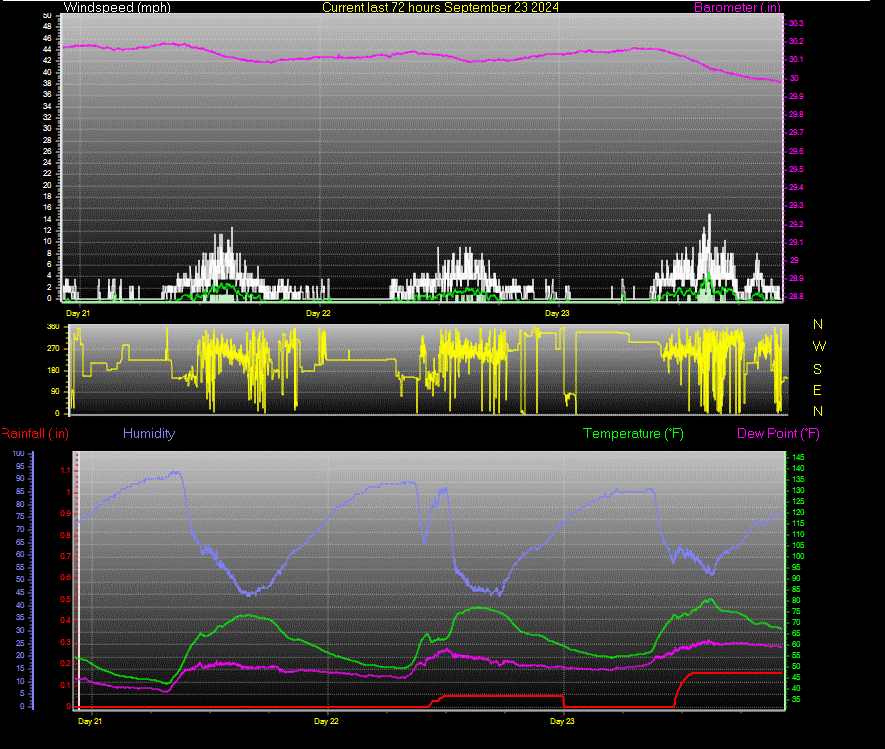Click the "145" value on the temperature axis
This screenshot has width=885, height=749.
click(798, 457)
